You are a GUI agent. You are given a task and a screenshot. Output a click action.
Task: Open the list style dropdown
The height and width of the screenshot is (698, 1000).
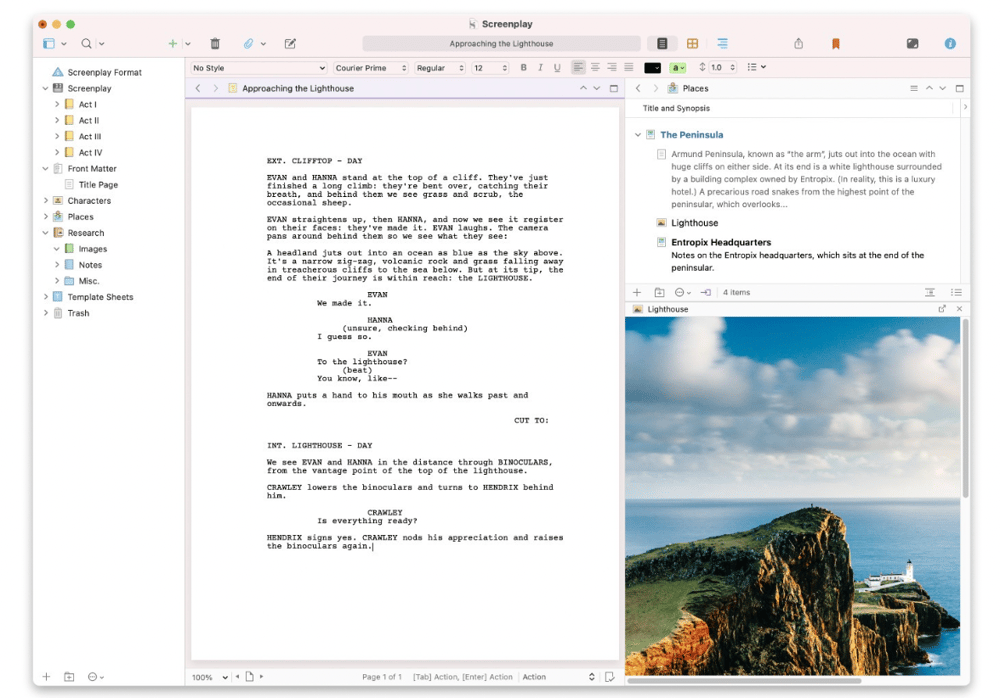pyautogui.click(x=756, y=67)
